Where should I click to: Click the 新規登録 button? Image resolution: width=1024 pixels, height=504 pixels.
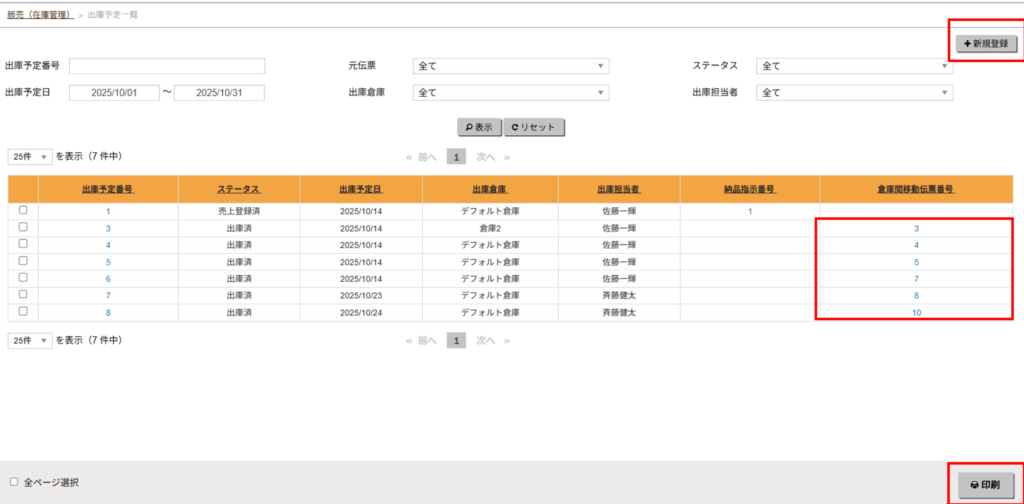point(986,44)
